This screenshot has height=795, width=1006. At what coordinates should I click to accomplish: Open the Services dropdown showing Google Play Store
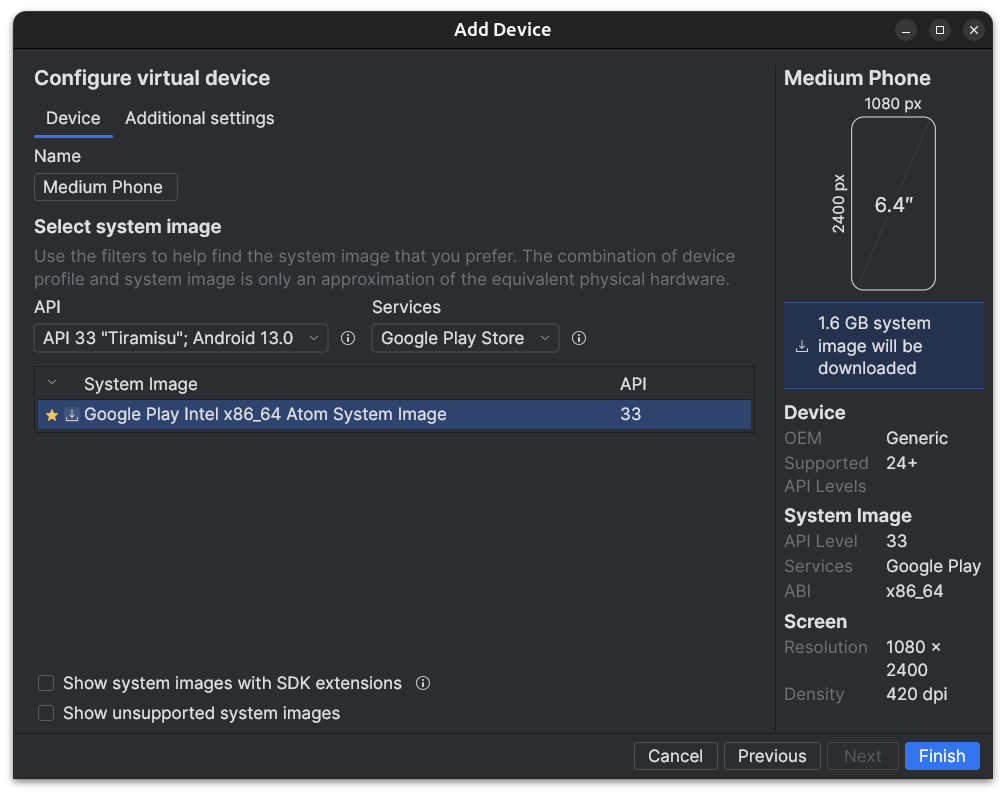pyautogui.click(x=464, y=338)
